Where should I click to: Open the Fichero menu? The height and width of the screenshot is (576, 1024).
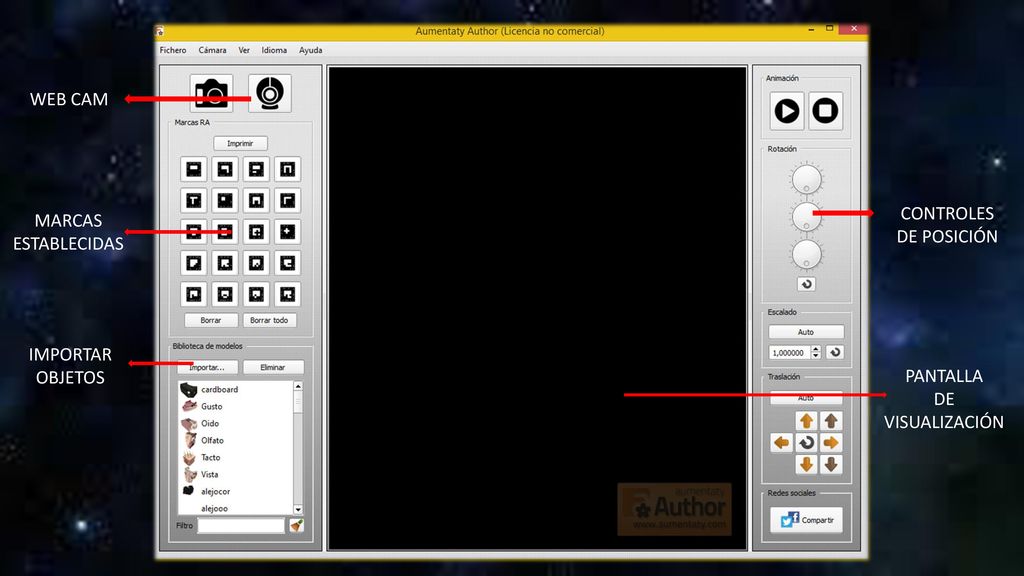[173, 50]
